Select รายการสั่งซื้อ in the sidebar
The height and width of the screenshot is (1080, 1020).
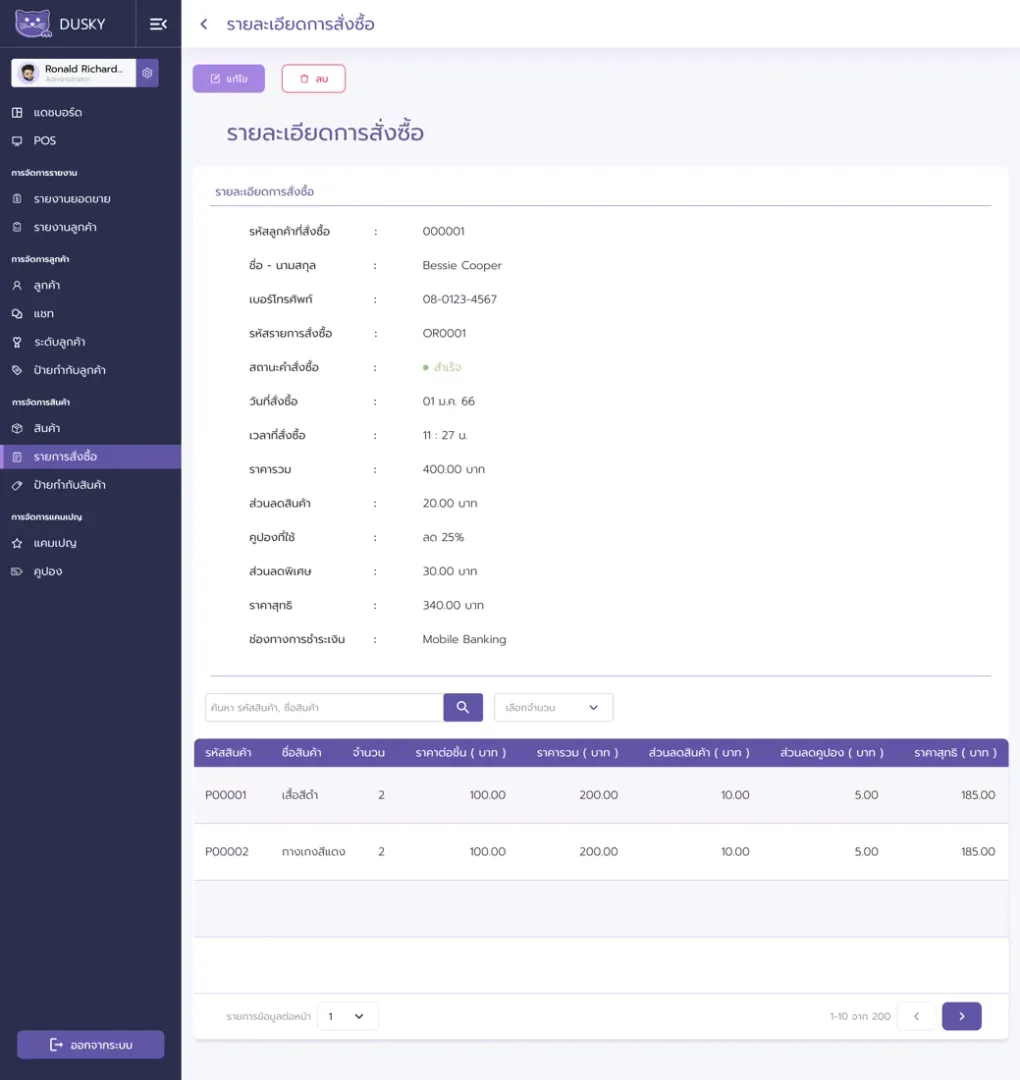90,457
